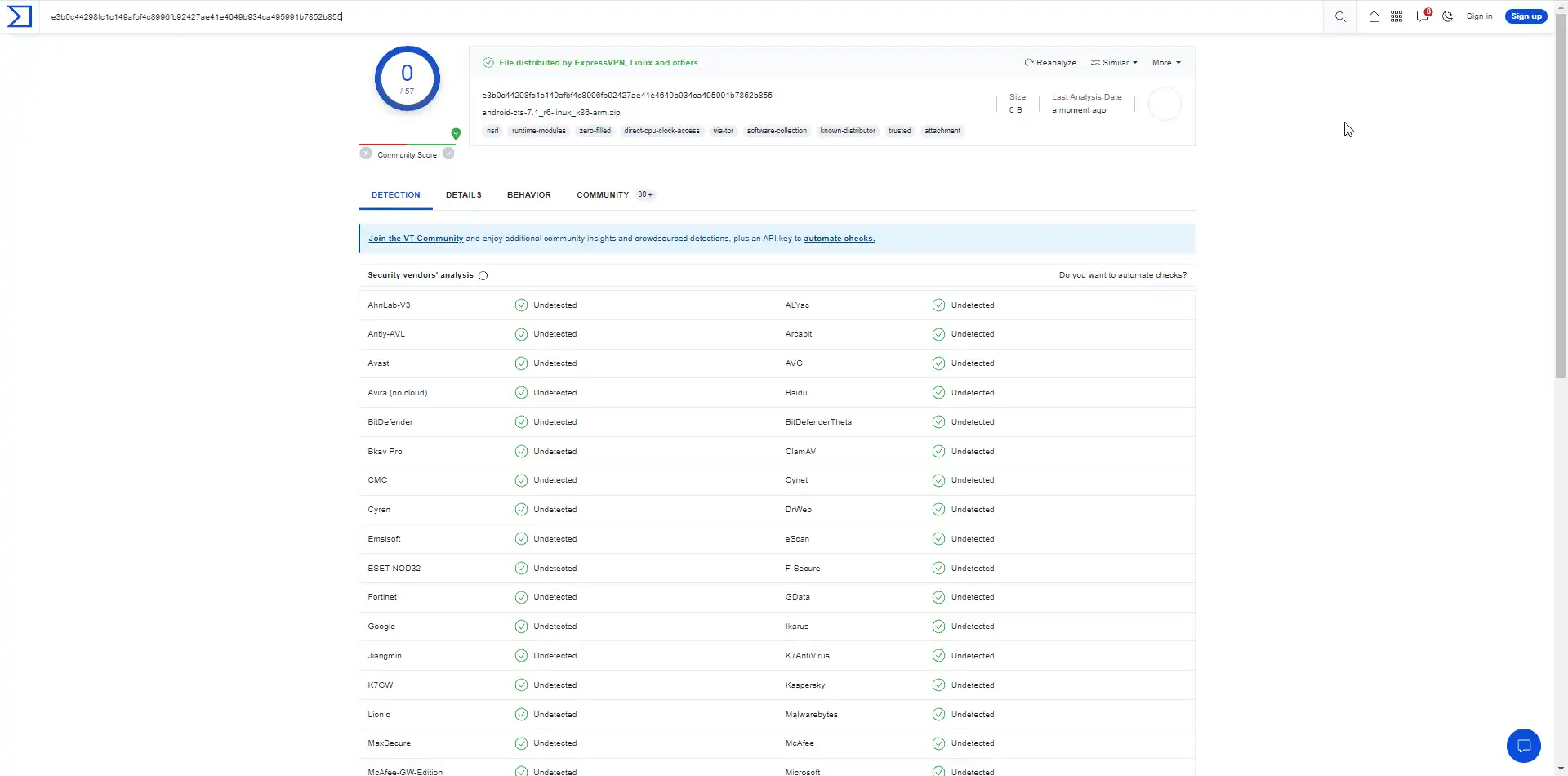Select the Fortinet vendor name
The height and width of the screenshot is (776, 1568).
382,597
